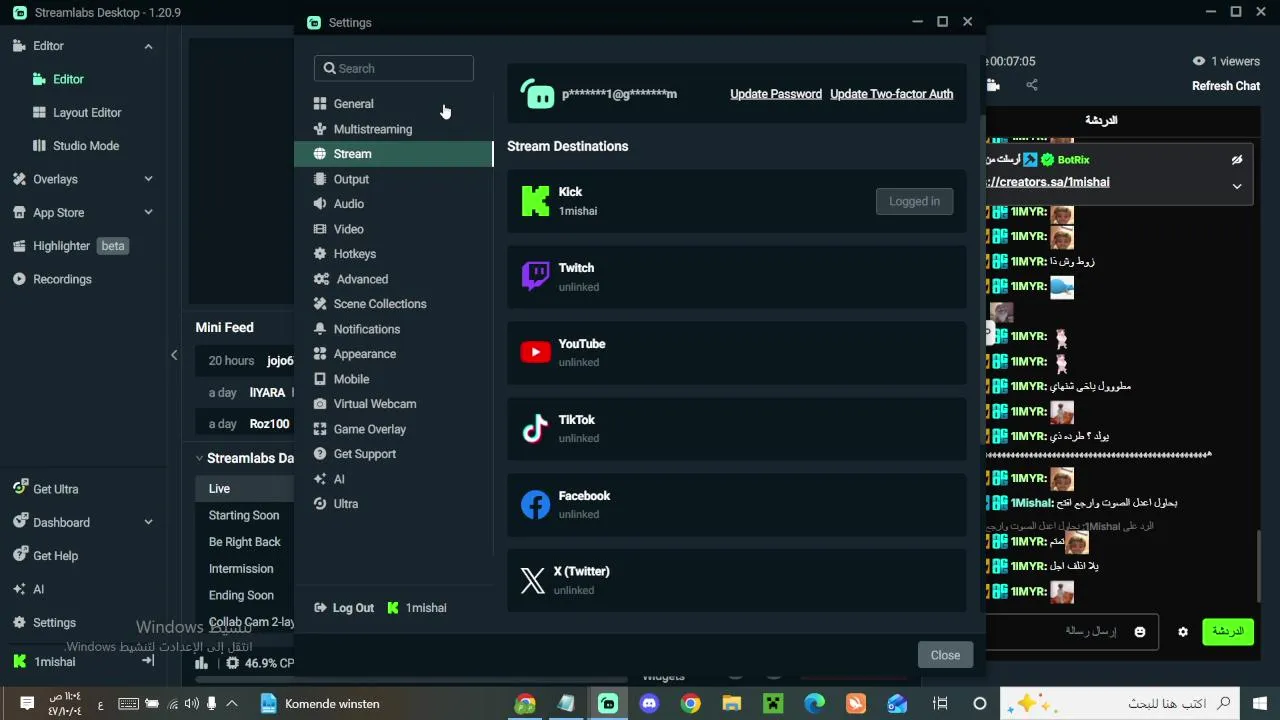Screen dimensions: 1280x720
Task: Select Get Support settings tab
Action: click(x=393, y=454)
